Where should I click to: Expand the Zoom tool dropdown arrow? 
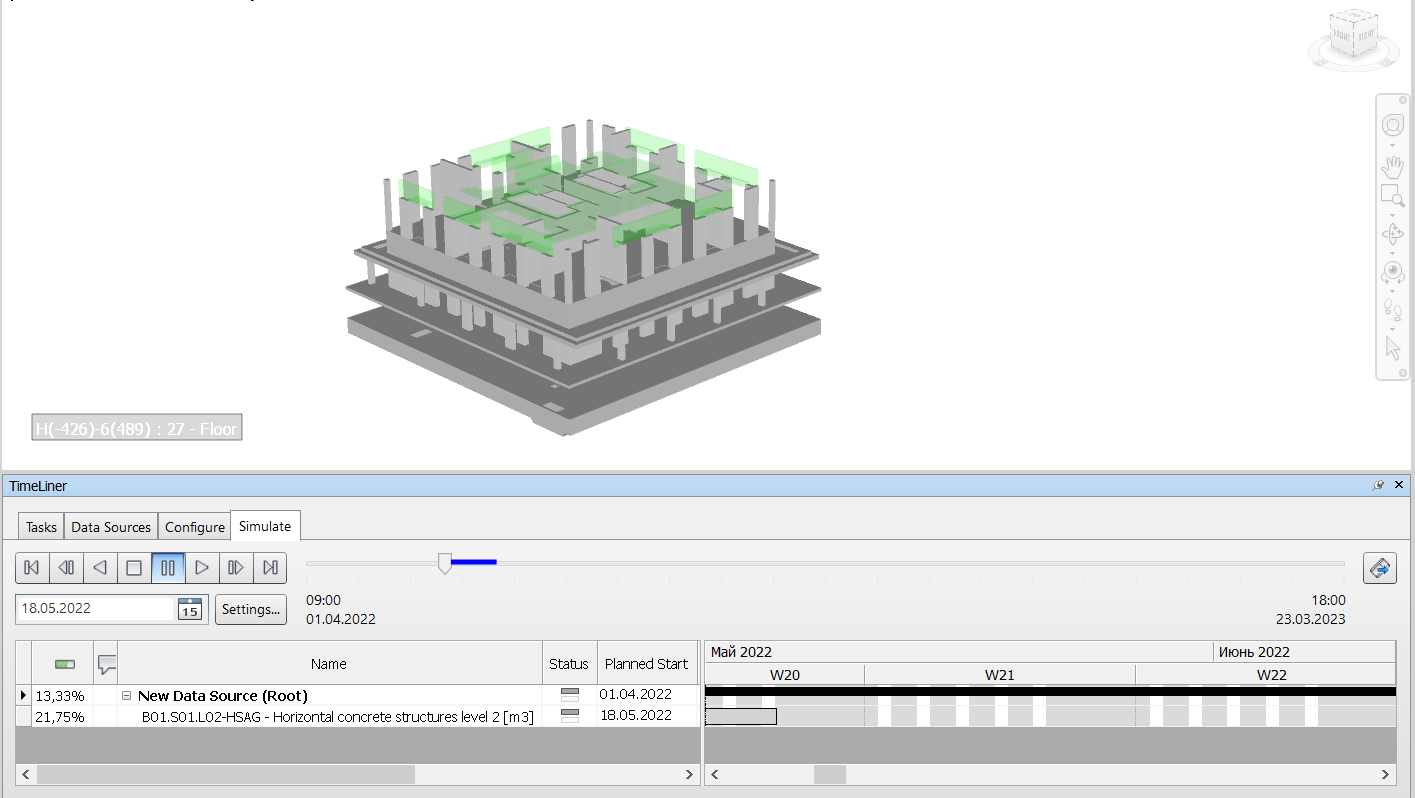coord(1393,214)
